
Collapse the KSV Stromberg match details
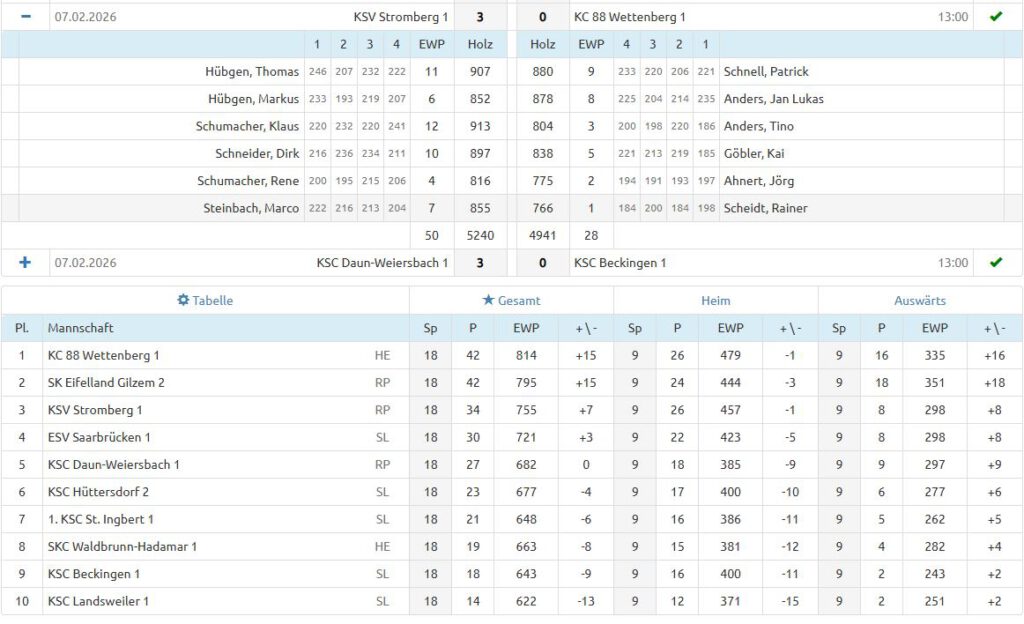tap(26, 17)
